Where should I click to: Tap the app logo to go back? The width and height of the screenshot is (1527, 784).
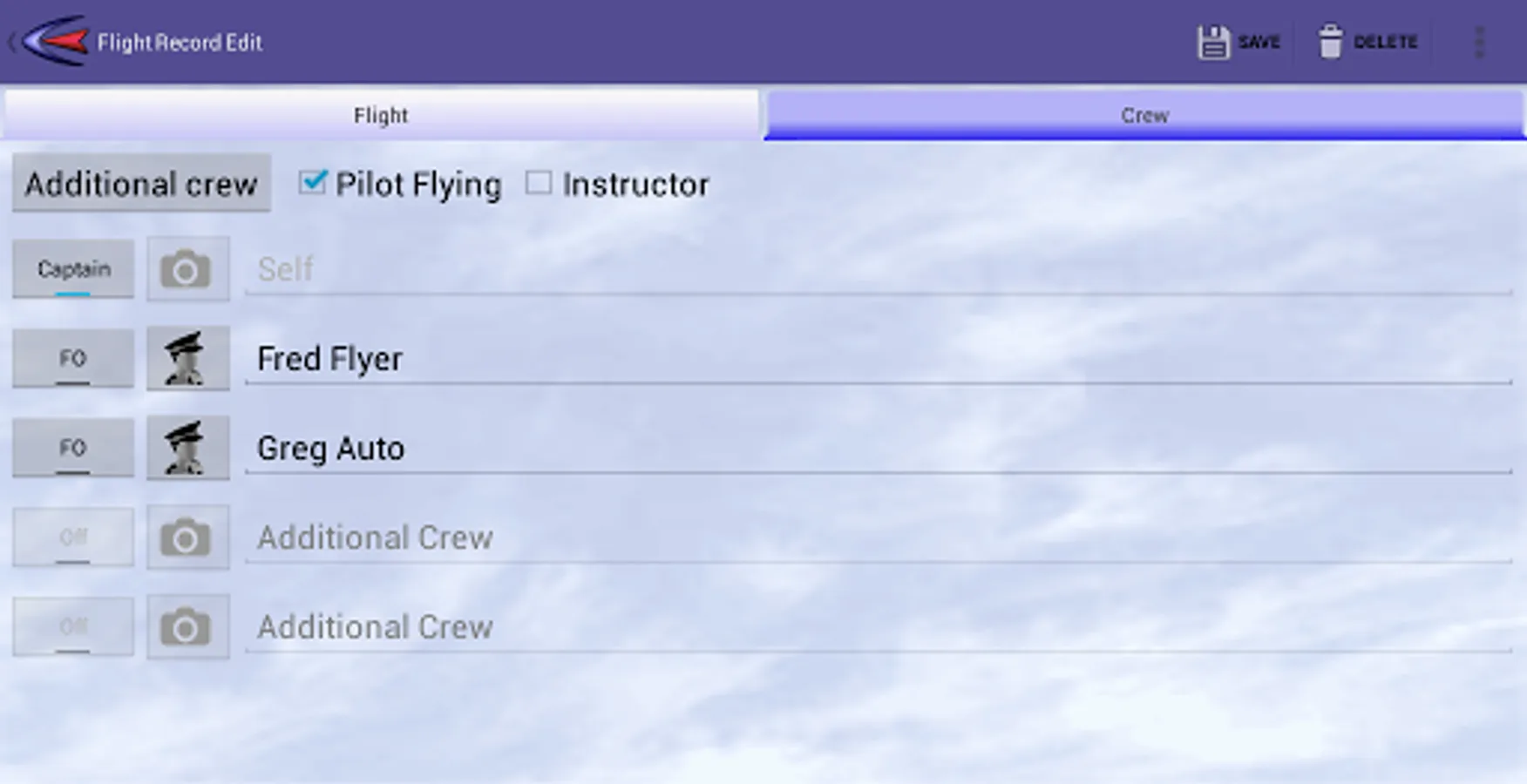pos(56,41)
